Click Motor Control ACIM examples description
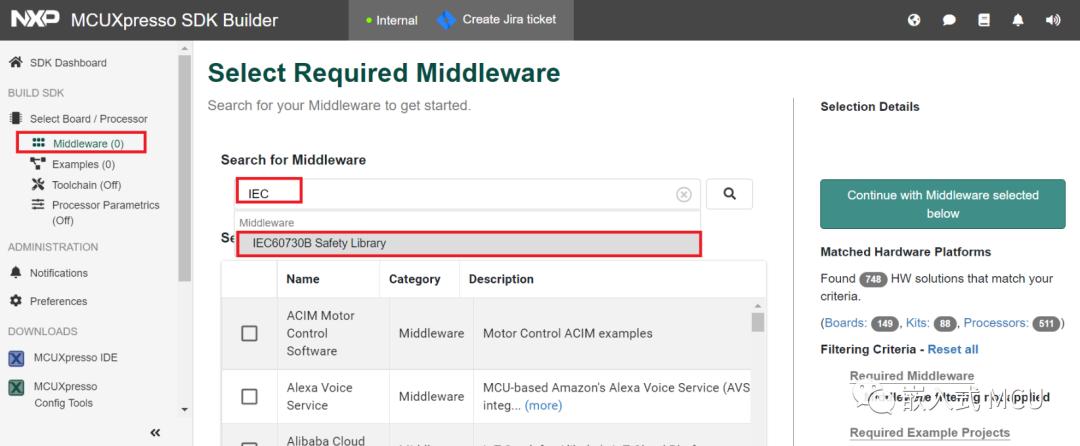 [x=568, y=333]
